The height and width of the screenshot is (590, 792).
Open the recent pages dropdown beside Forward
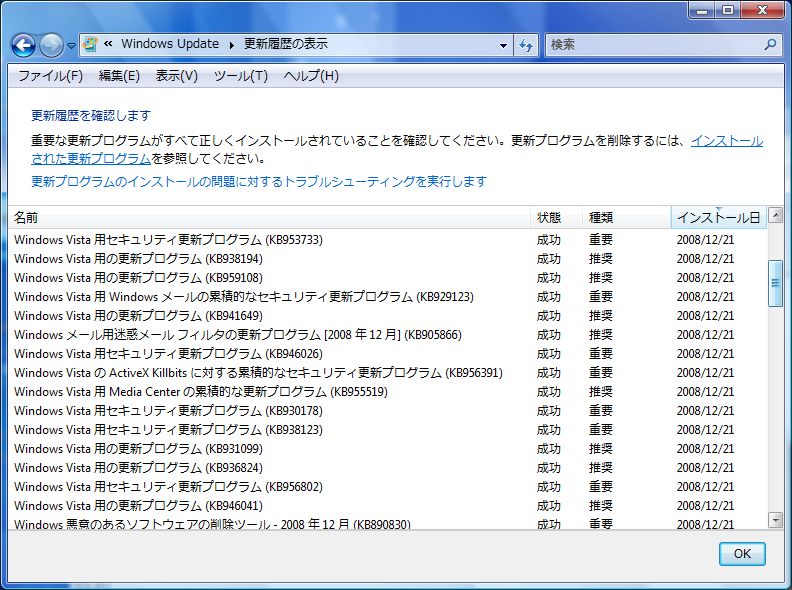point(71,45)
